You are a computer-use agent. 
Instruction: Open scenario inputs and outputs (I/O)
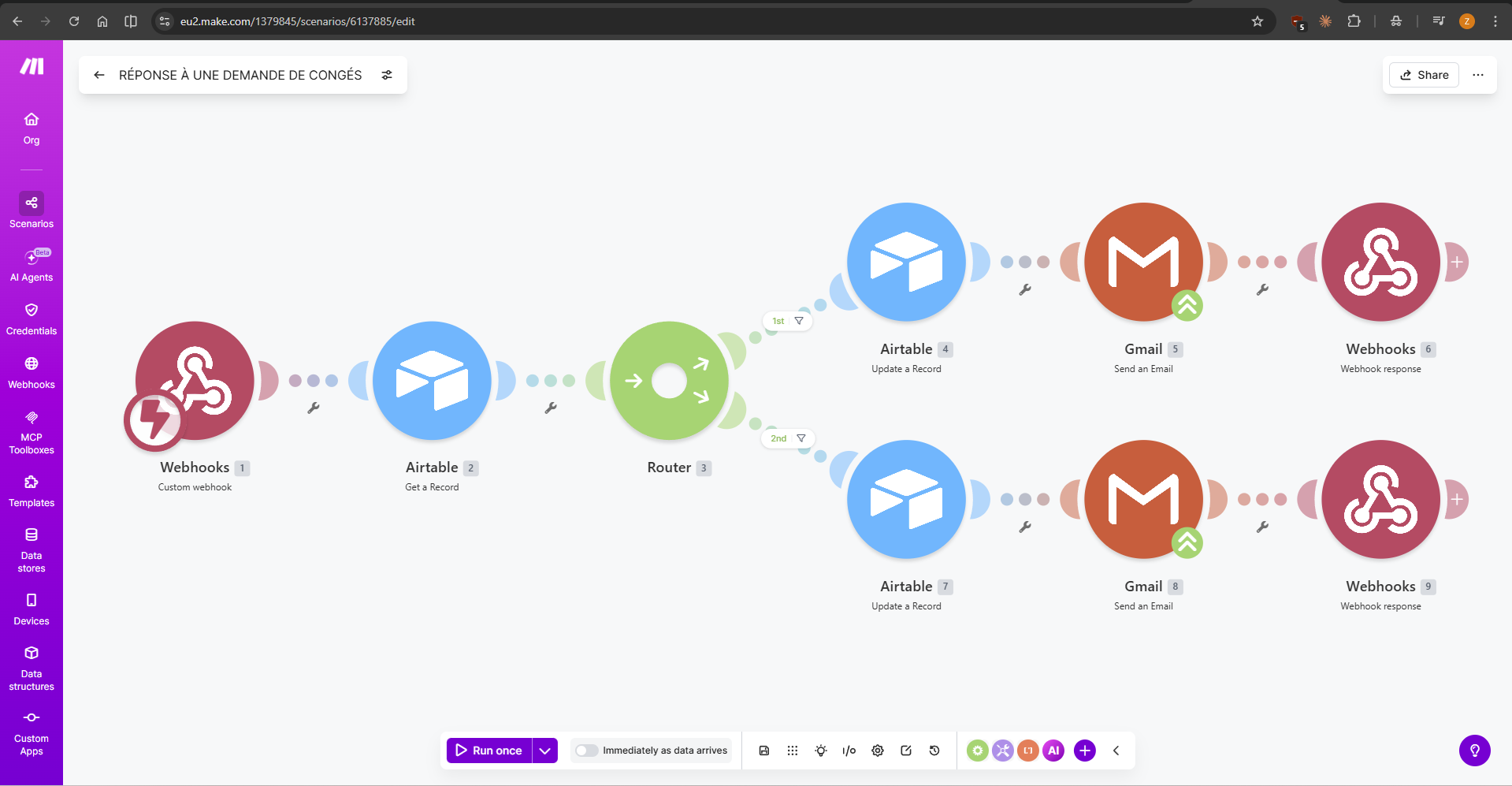tap(849, 751)
